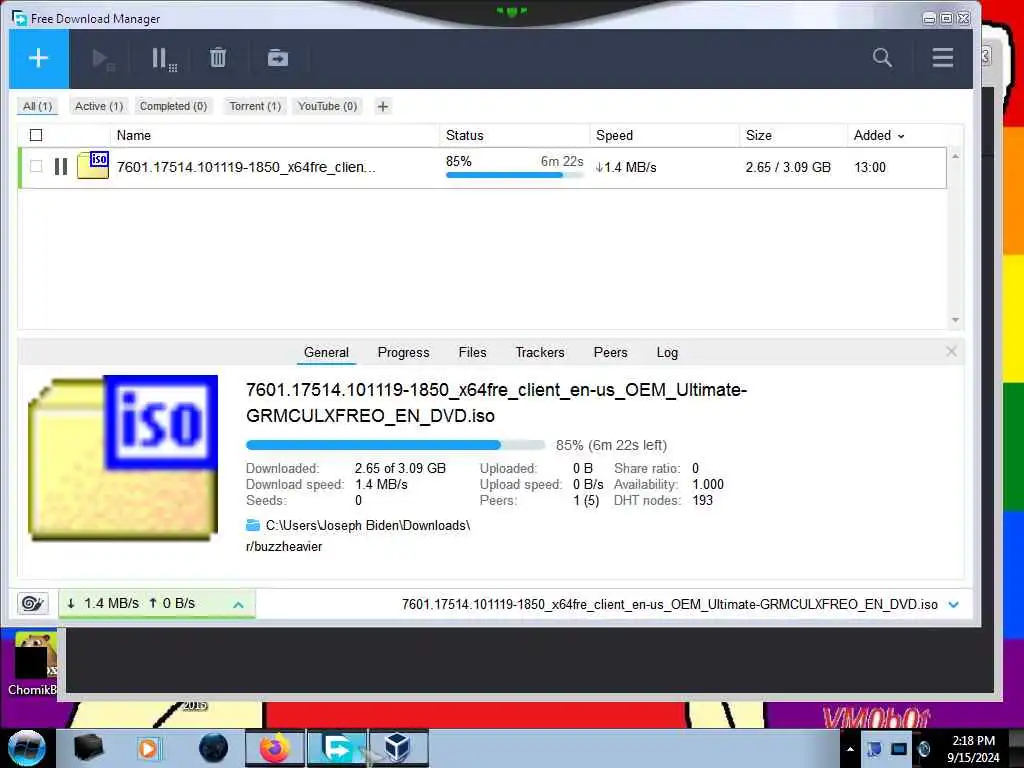This screenshot has height=768, width=1024.
Task: Open the download folder icon beside the path
Action: [253, 525]
